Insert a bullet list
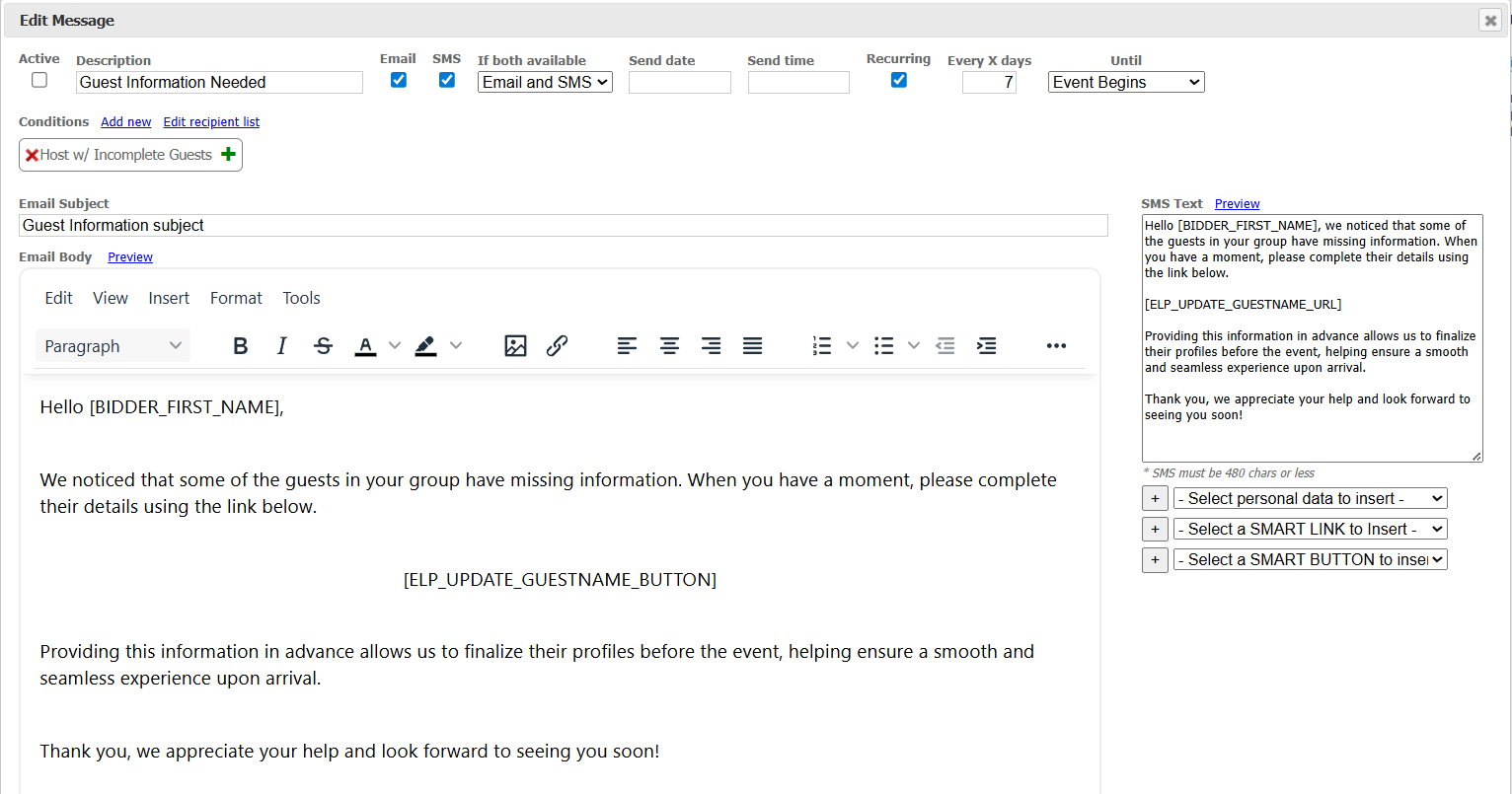The image size is (1512, 794). pos(883,346)
